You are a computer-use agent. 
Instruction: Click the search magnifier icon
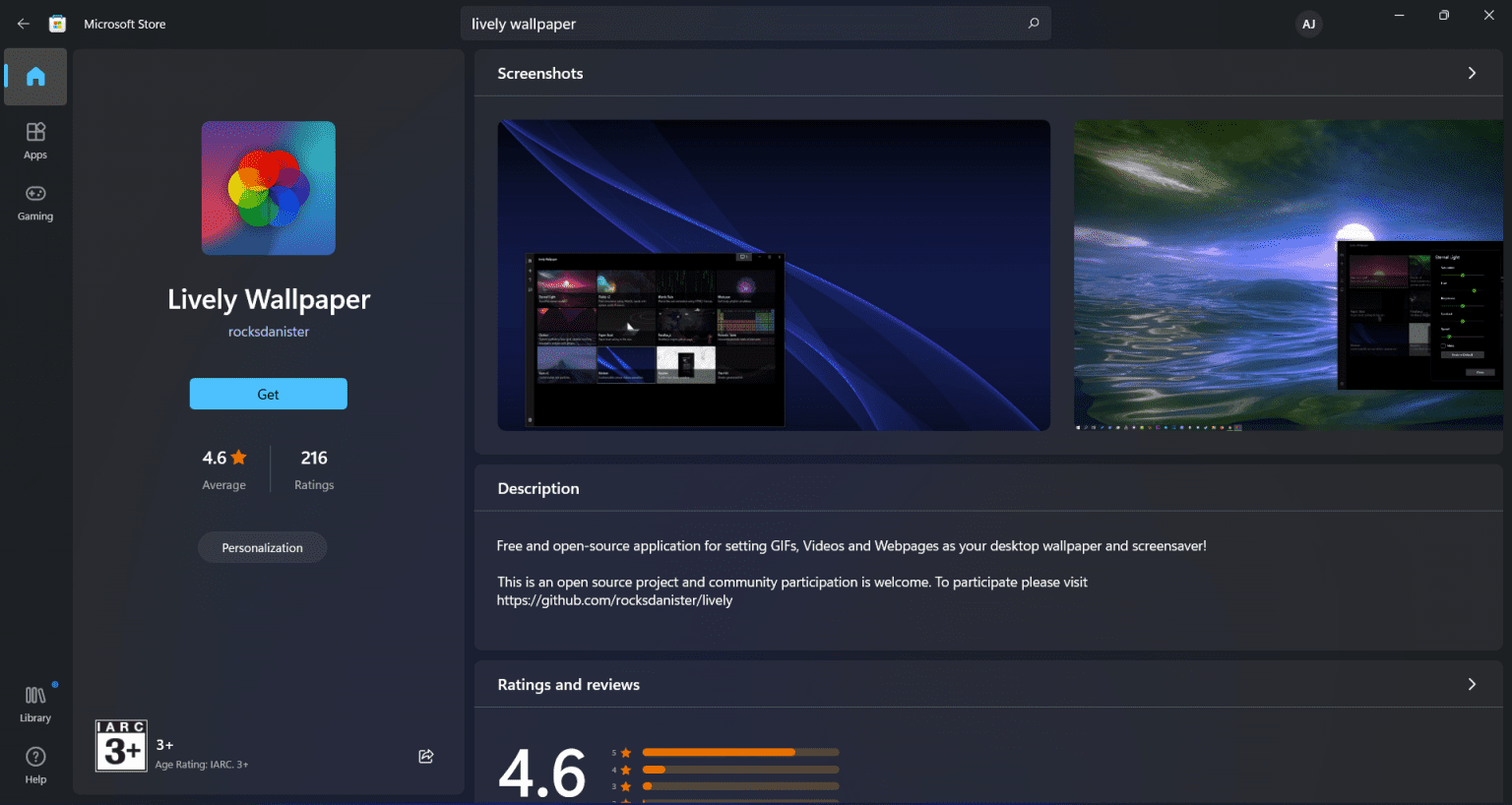(1034, 24)
